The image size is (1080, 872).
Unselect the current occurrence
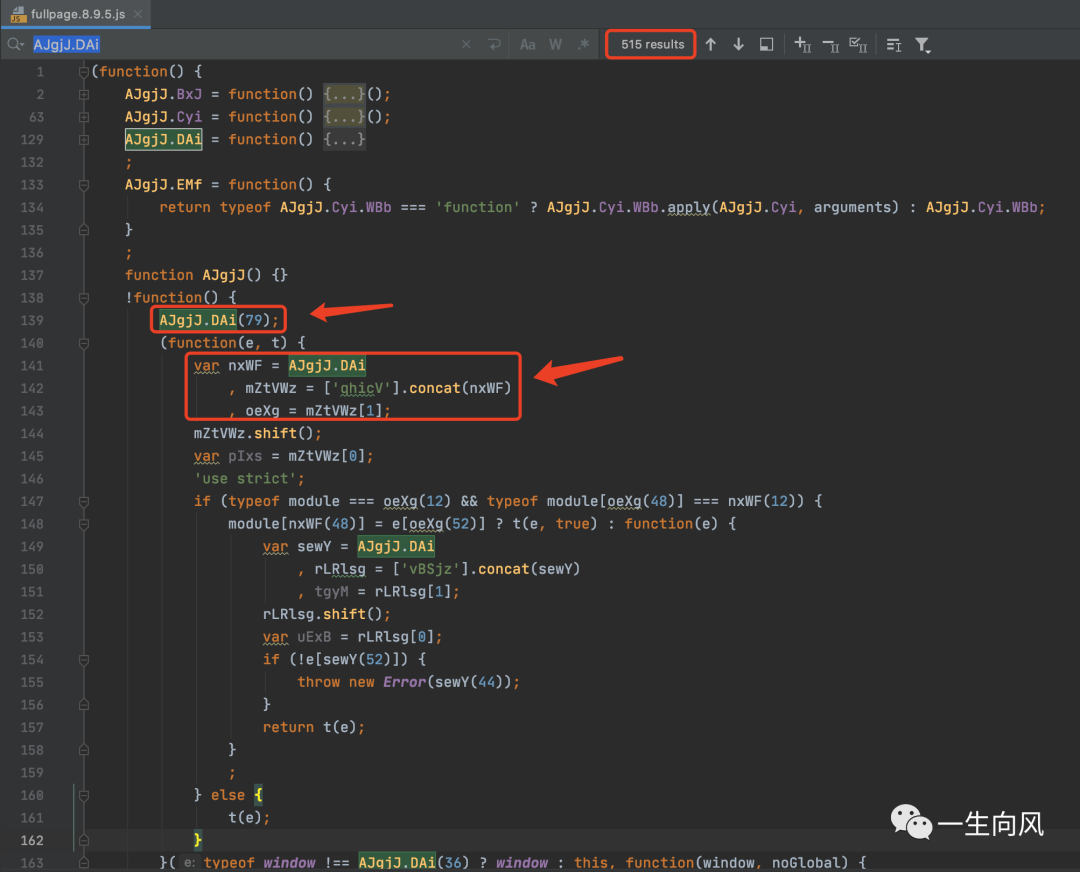coord(831,45)
